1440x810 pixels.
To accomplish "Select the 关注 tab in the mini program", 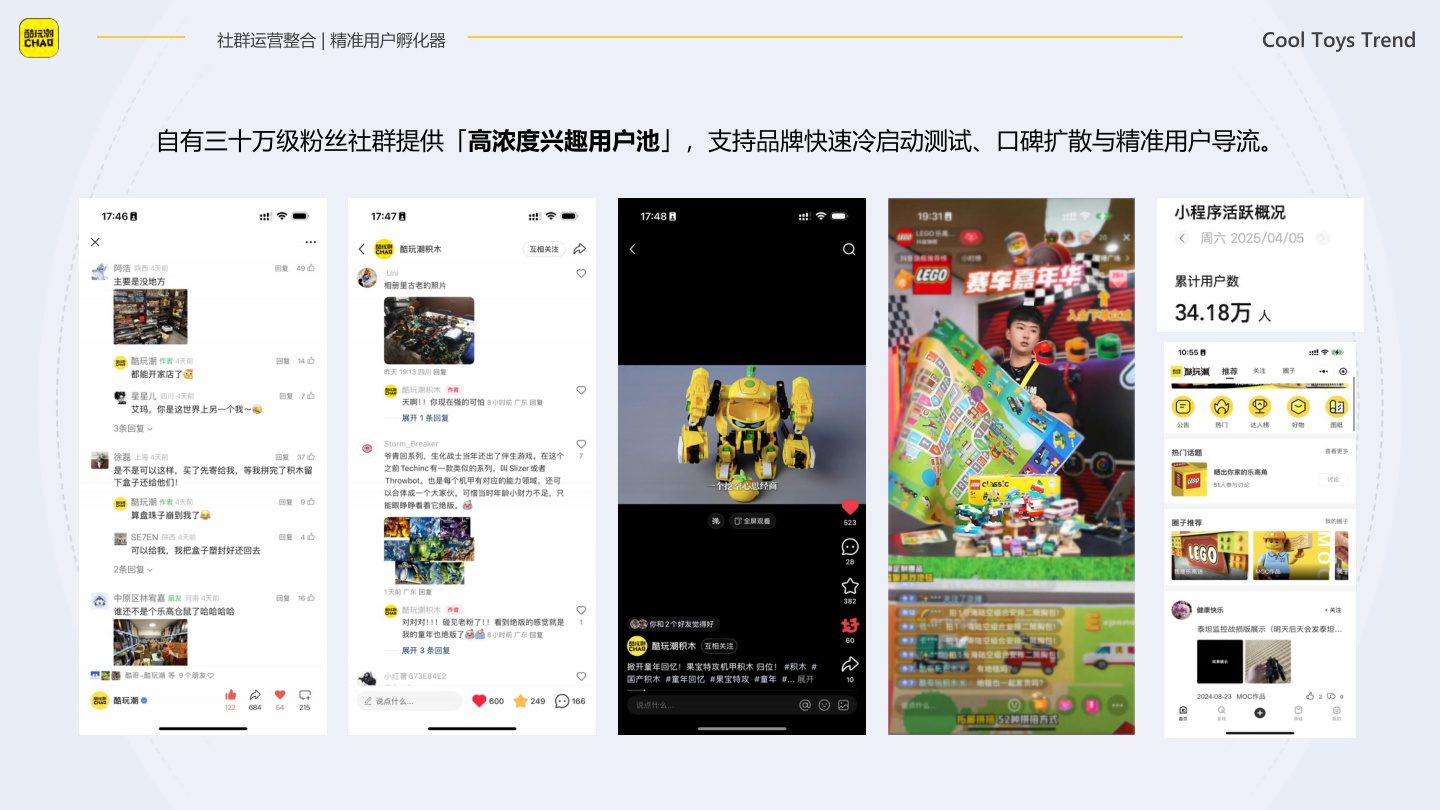I will (1259, 371).
